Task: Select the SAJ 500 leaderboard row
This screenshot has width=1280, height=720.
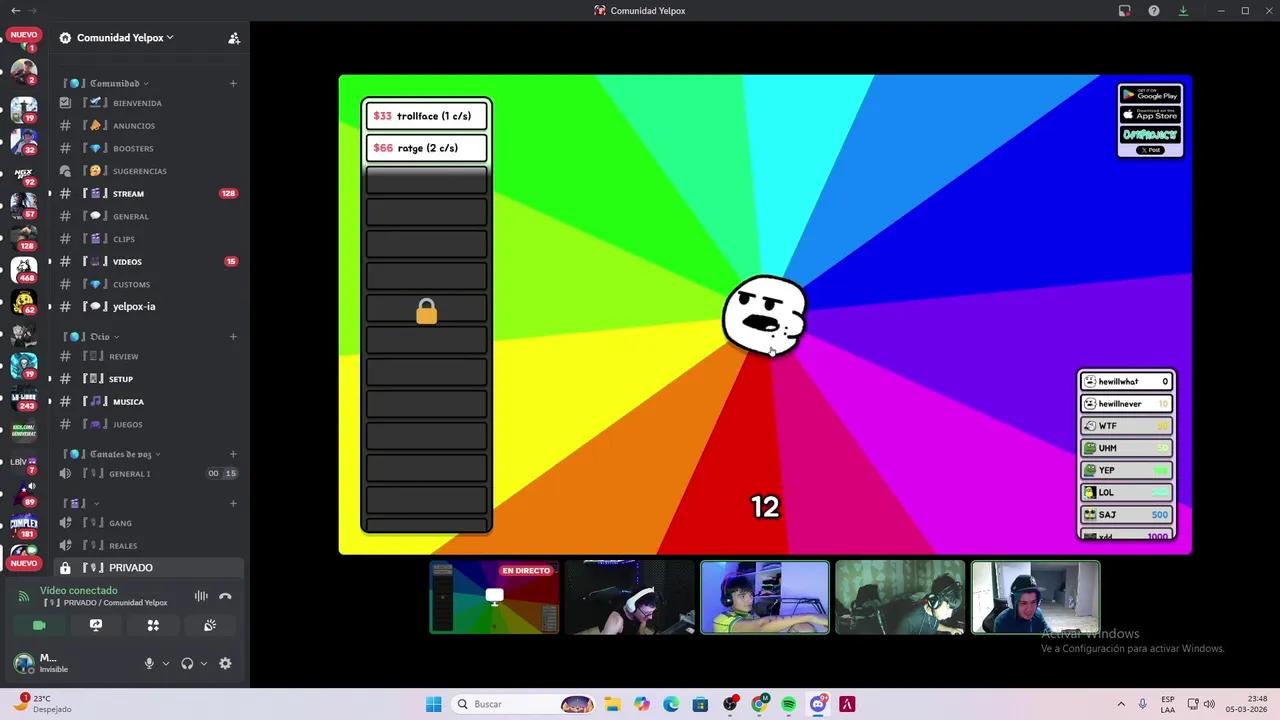Action: click(1126, 515)
